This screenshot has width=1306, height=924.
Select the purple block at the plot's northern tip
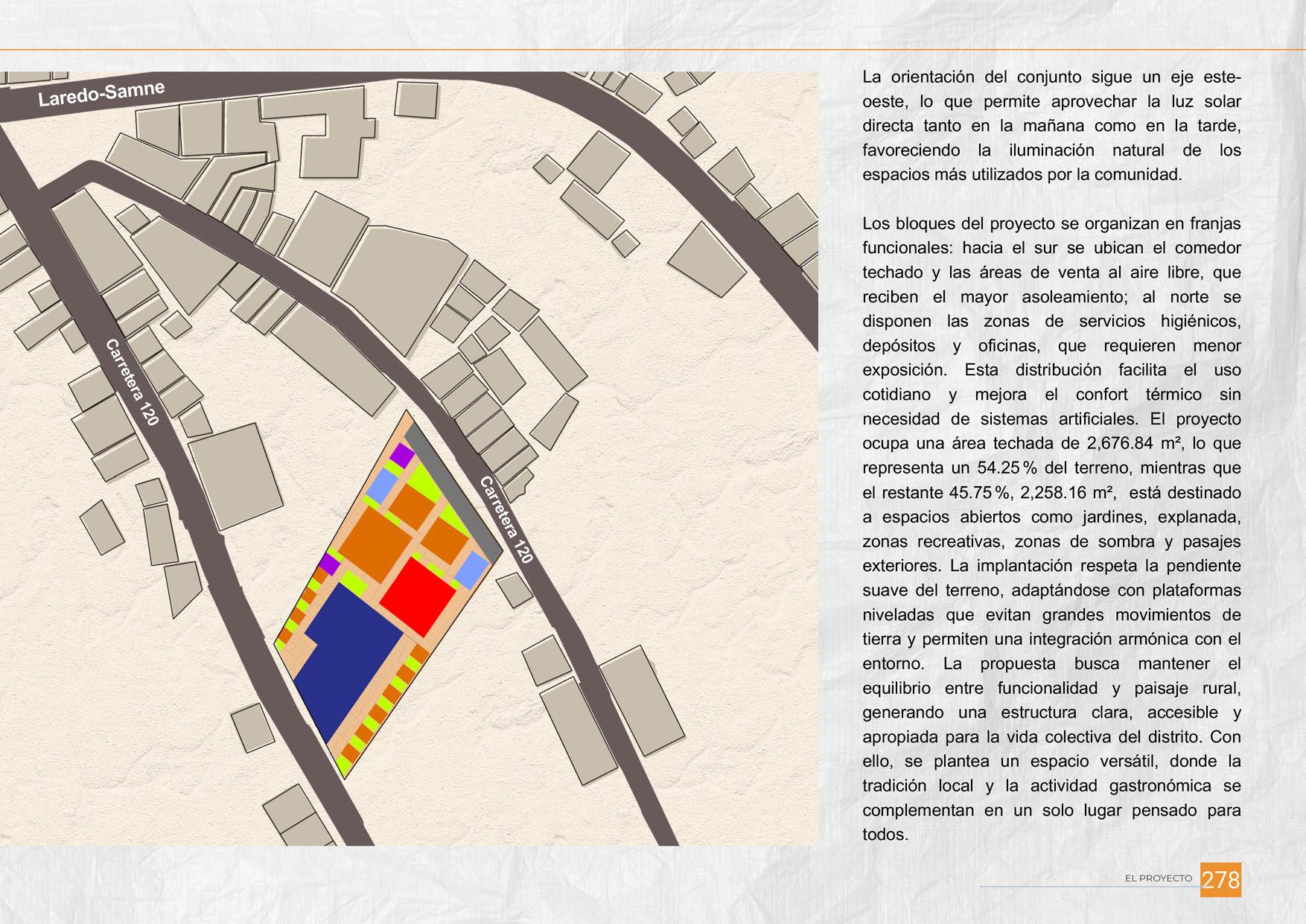click(x=402, y=454)
